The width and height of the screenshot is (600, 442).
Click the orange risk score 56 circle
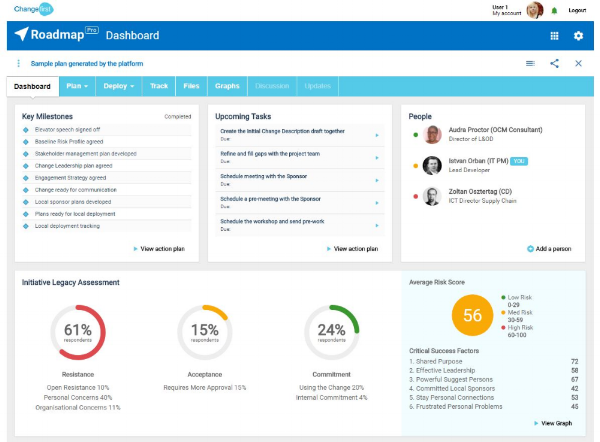coord(472,315)
